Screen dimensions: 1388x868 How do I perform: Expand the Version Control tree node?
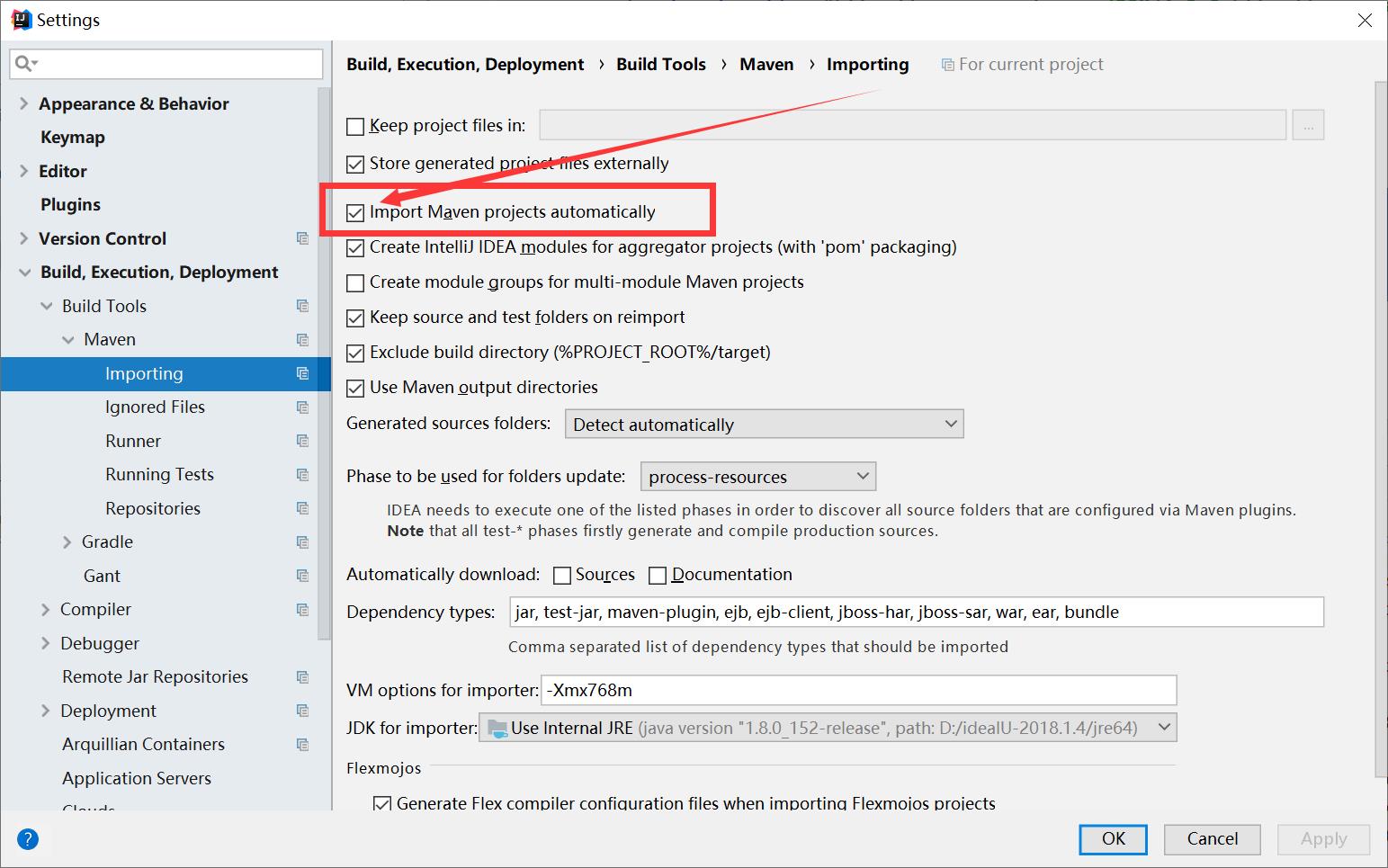24,238
